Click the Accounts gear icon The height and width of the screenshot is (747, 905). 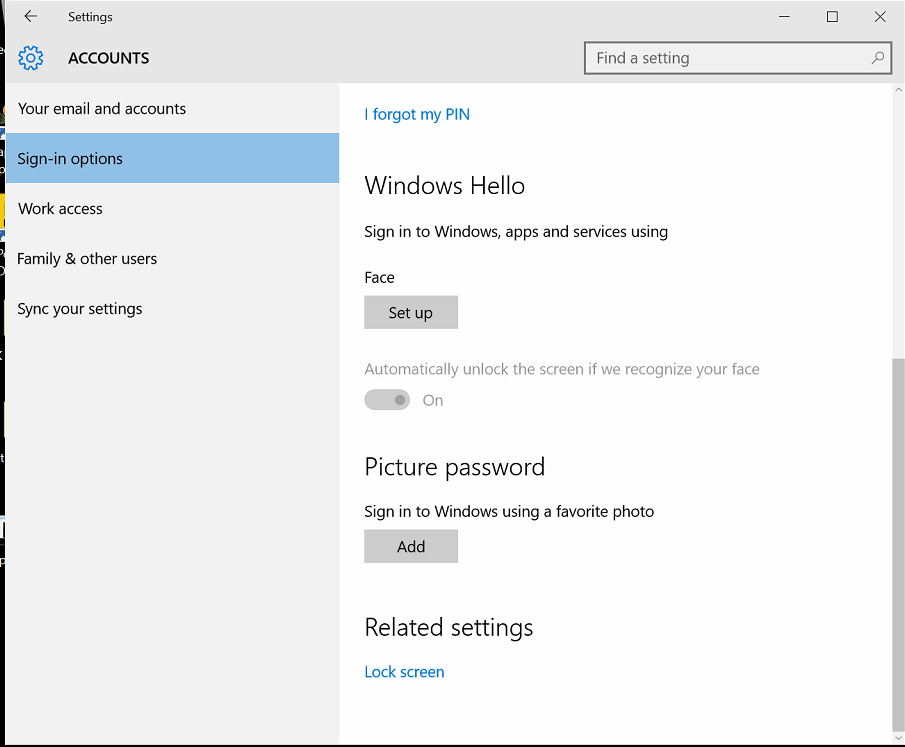(31, 58)
